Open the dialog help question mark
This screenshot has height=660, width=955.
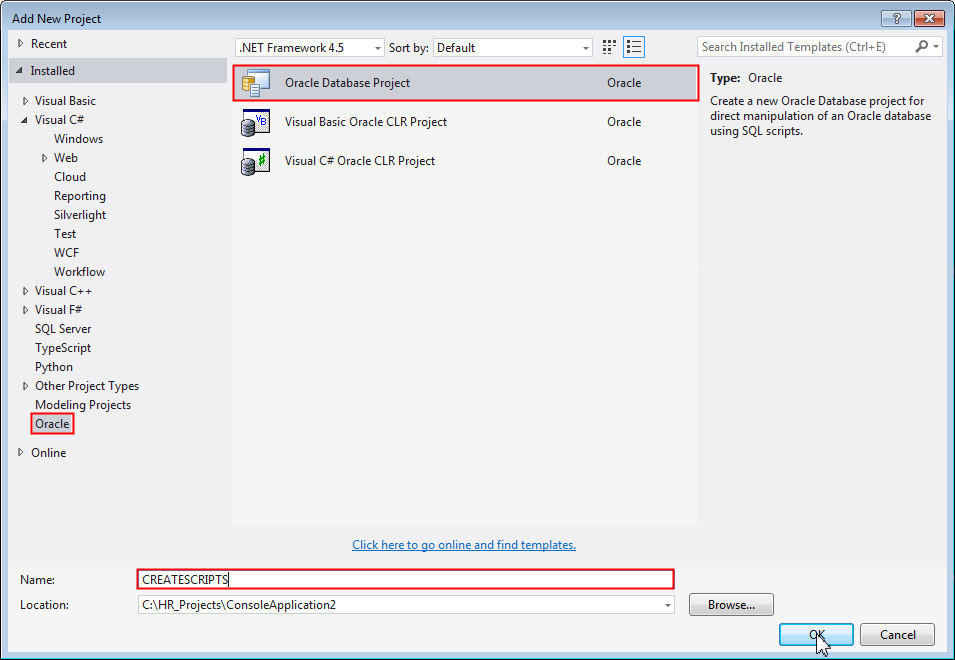coord(895,17)
